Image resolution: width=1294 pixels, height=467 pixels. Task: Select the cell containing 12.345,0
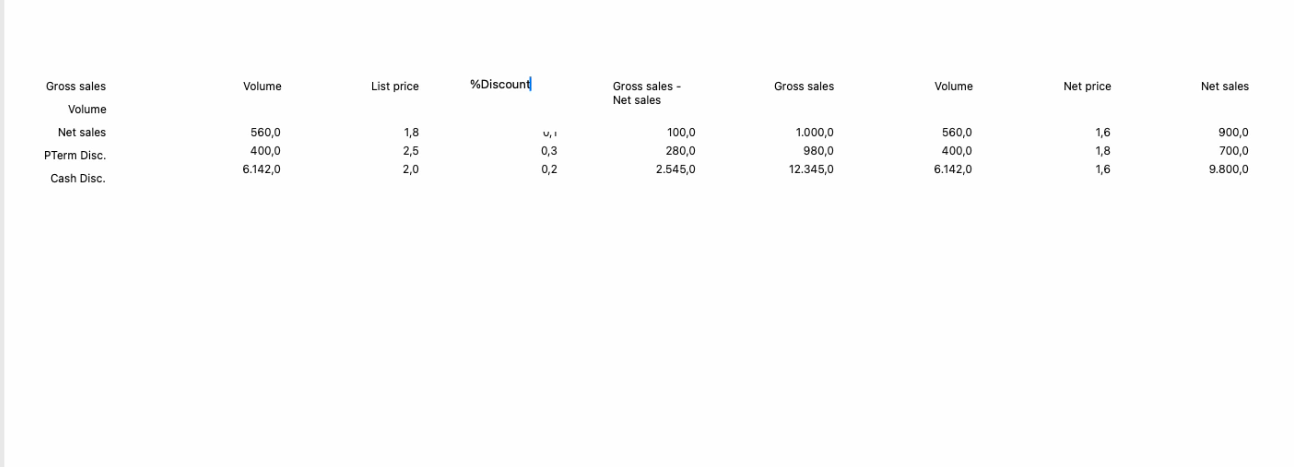[x=811, y=169]
